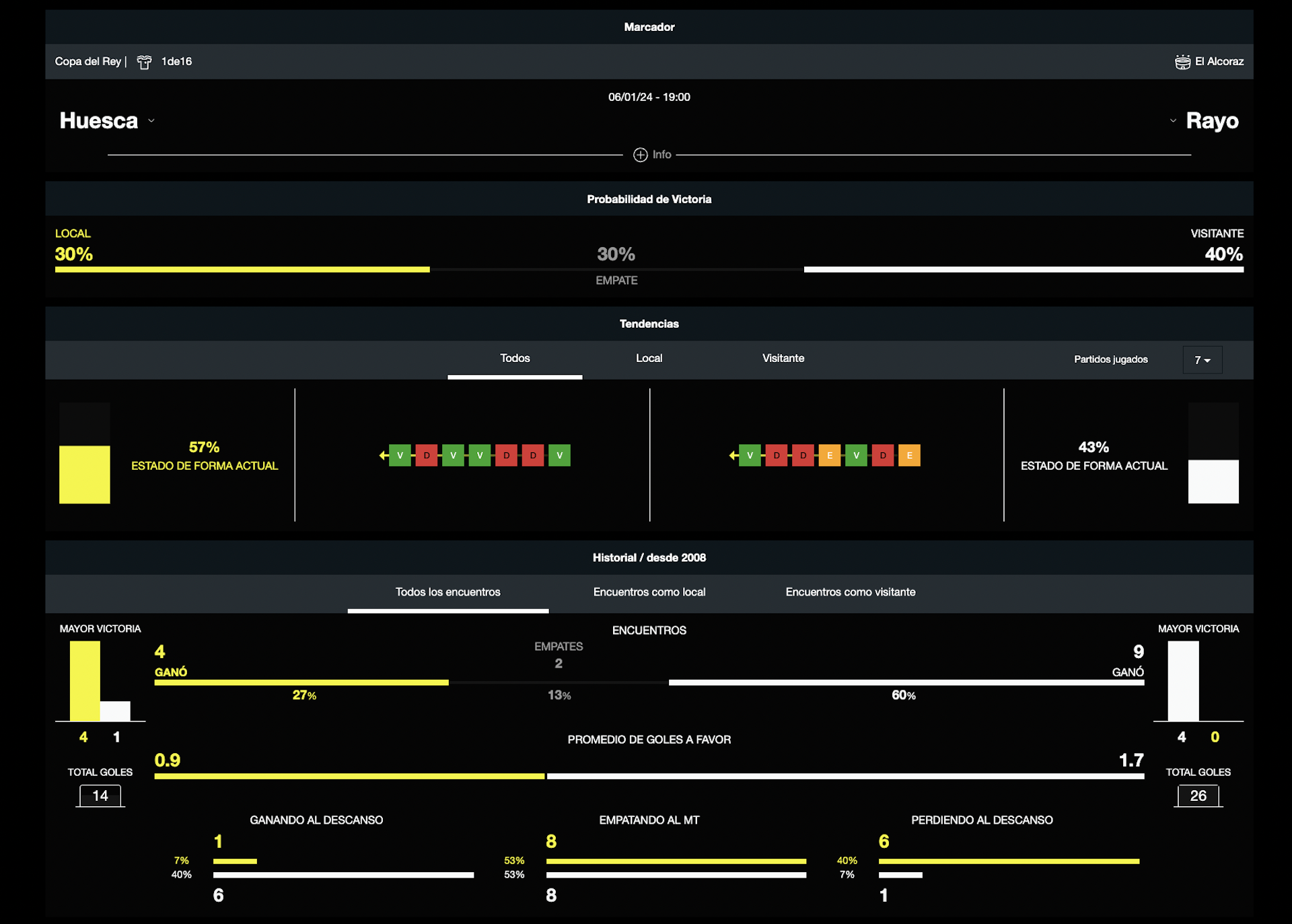
Task: Click the Probabilidad de Victoria header
Action: (x=649, y=199)
